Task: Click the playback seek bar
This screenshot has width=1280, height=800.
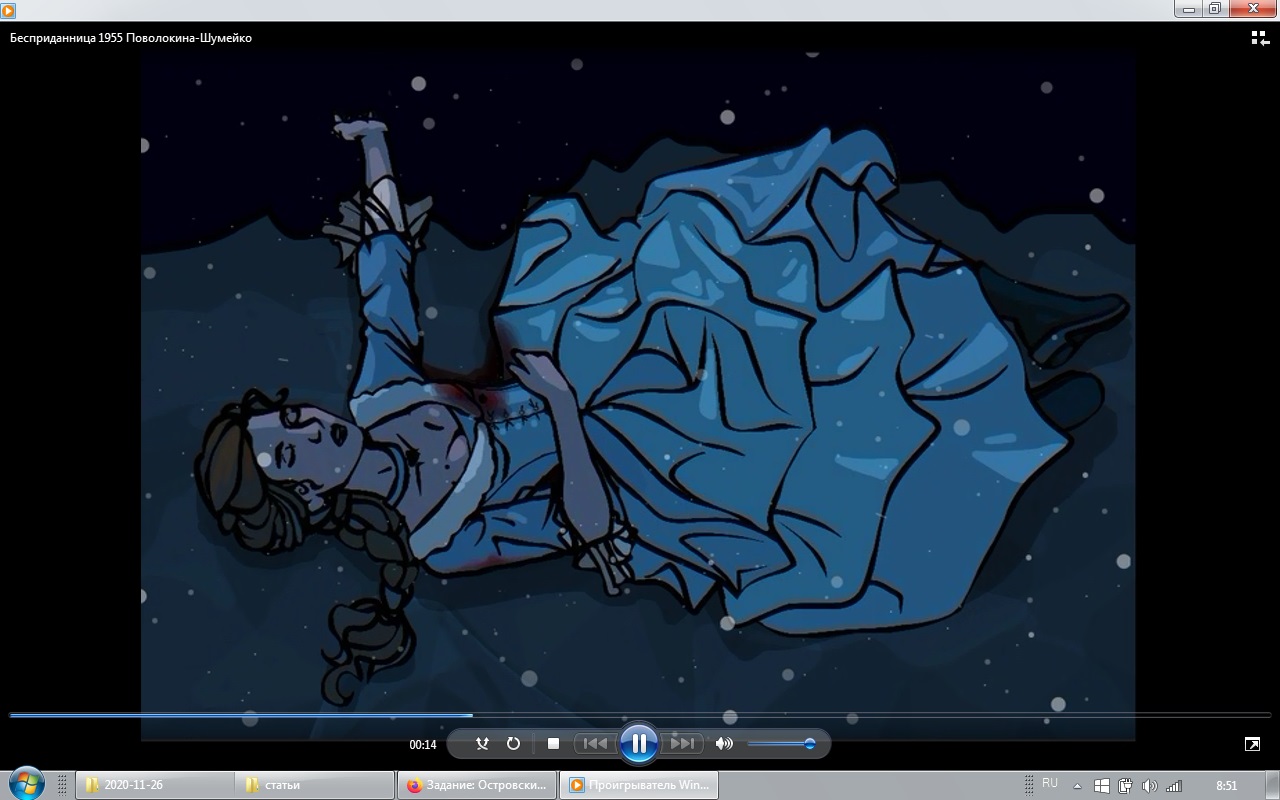Action: (x=640, y=715)
